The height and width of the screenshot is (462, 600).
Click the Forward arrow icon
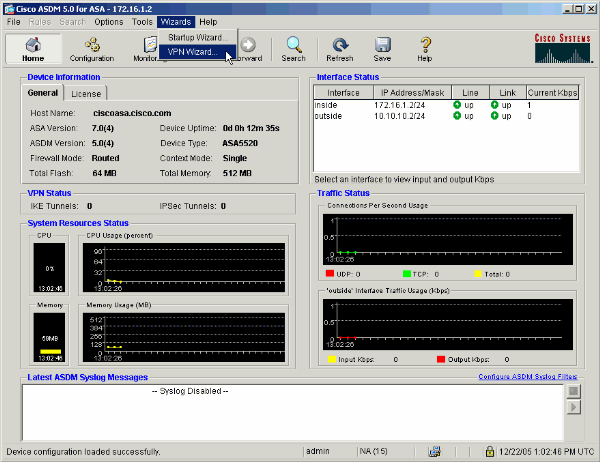click(x=248, y=45)
